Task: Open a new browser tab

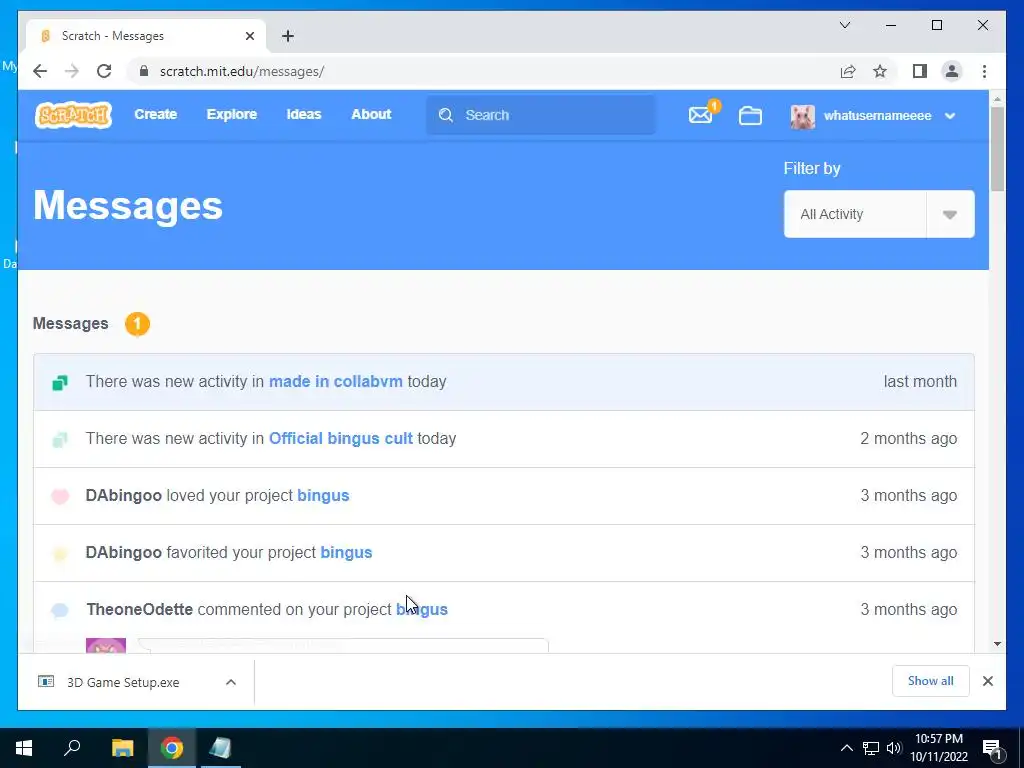Action: tap(288, 36)
